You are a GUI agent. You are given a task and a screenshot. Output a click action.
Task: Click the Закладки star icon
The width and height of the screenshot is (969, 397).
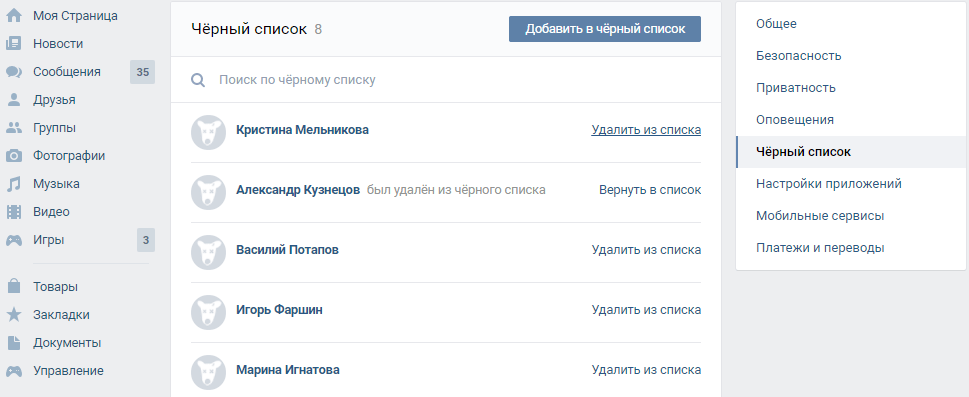pos(14,315)
